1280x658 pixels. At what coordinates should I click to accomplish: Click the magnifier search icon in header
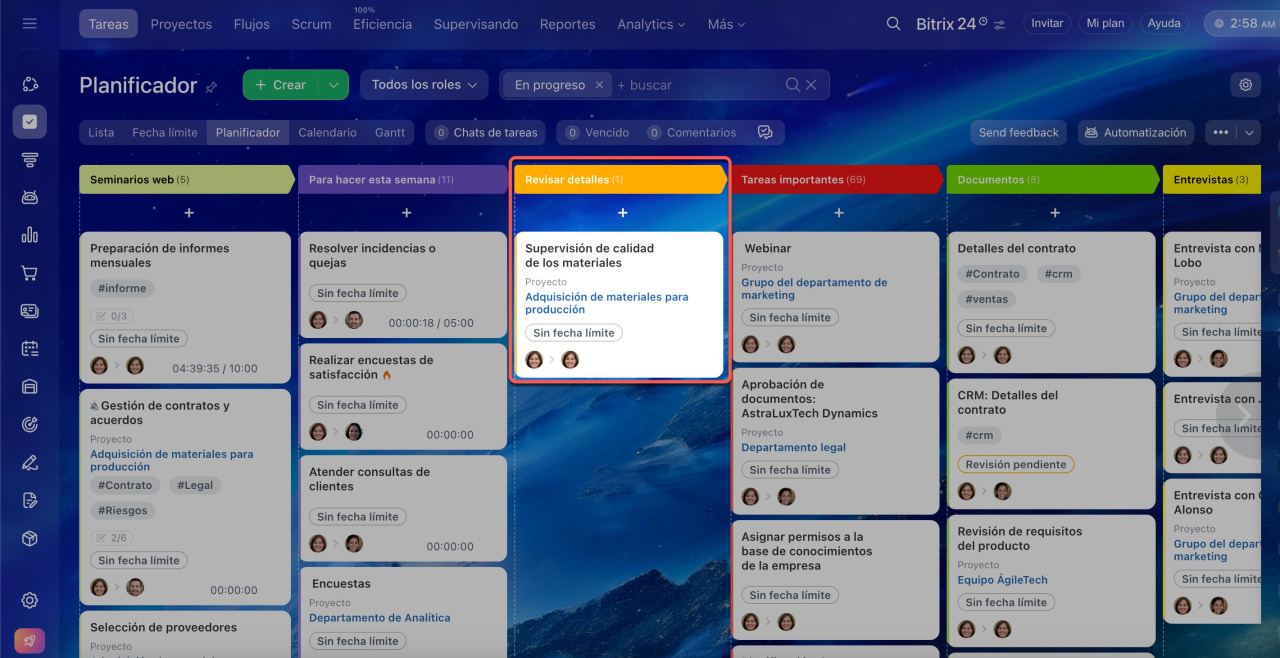click(893, 24)
